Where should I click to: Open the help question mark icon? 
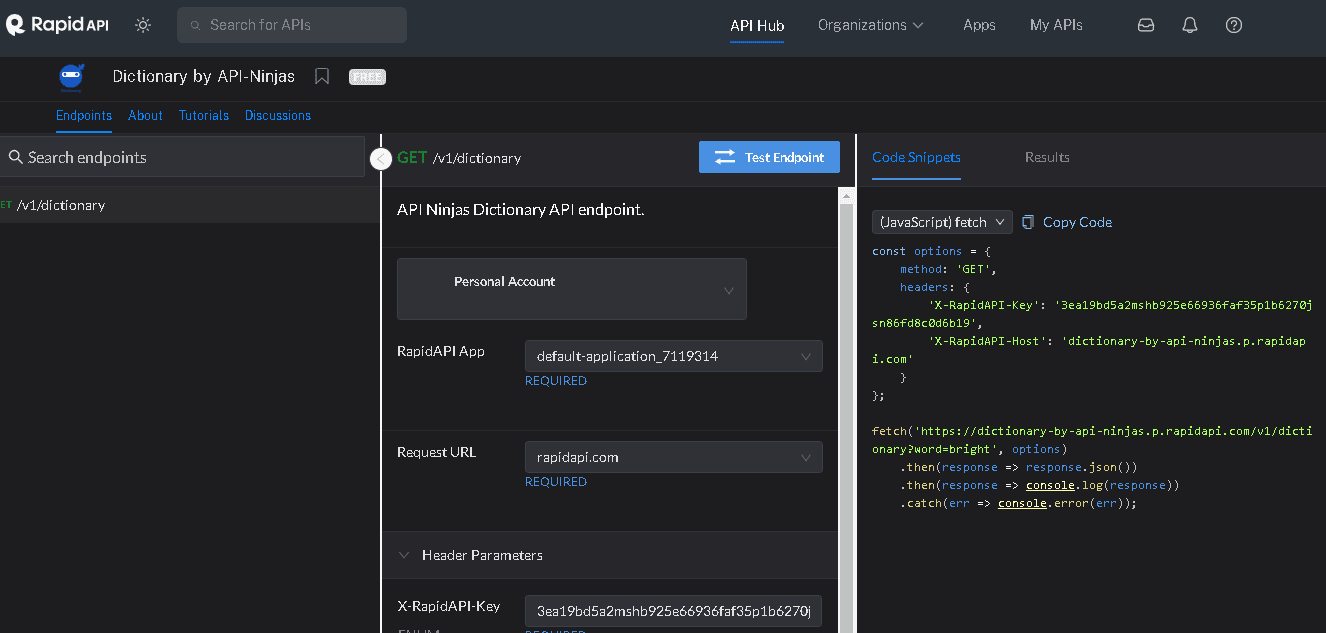coord(1234,25)
